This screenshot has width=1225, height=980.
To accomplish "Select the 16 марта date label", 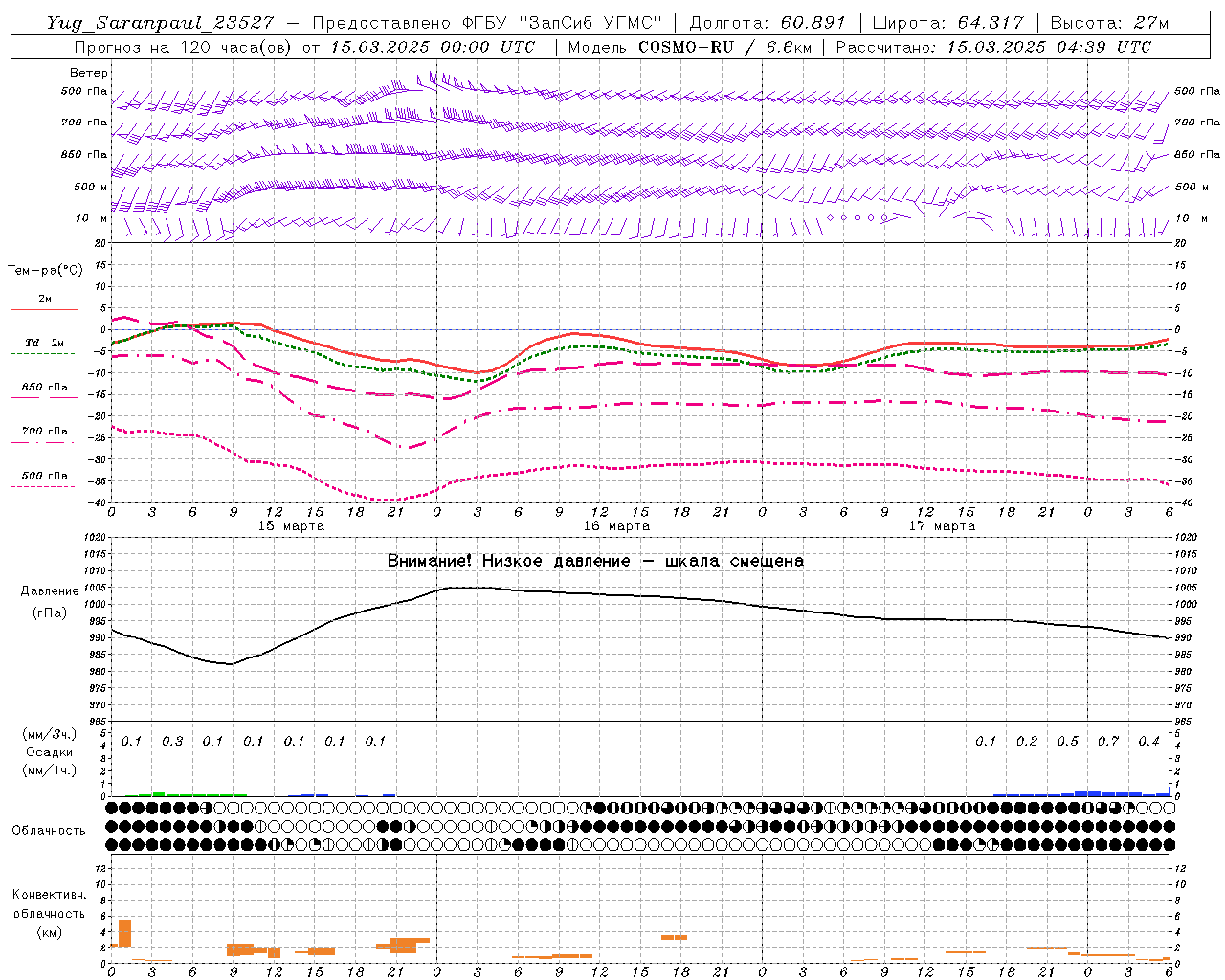I will pos(616,526).
